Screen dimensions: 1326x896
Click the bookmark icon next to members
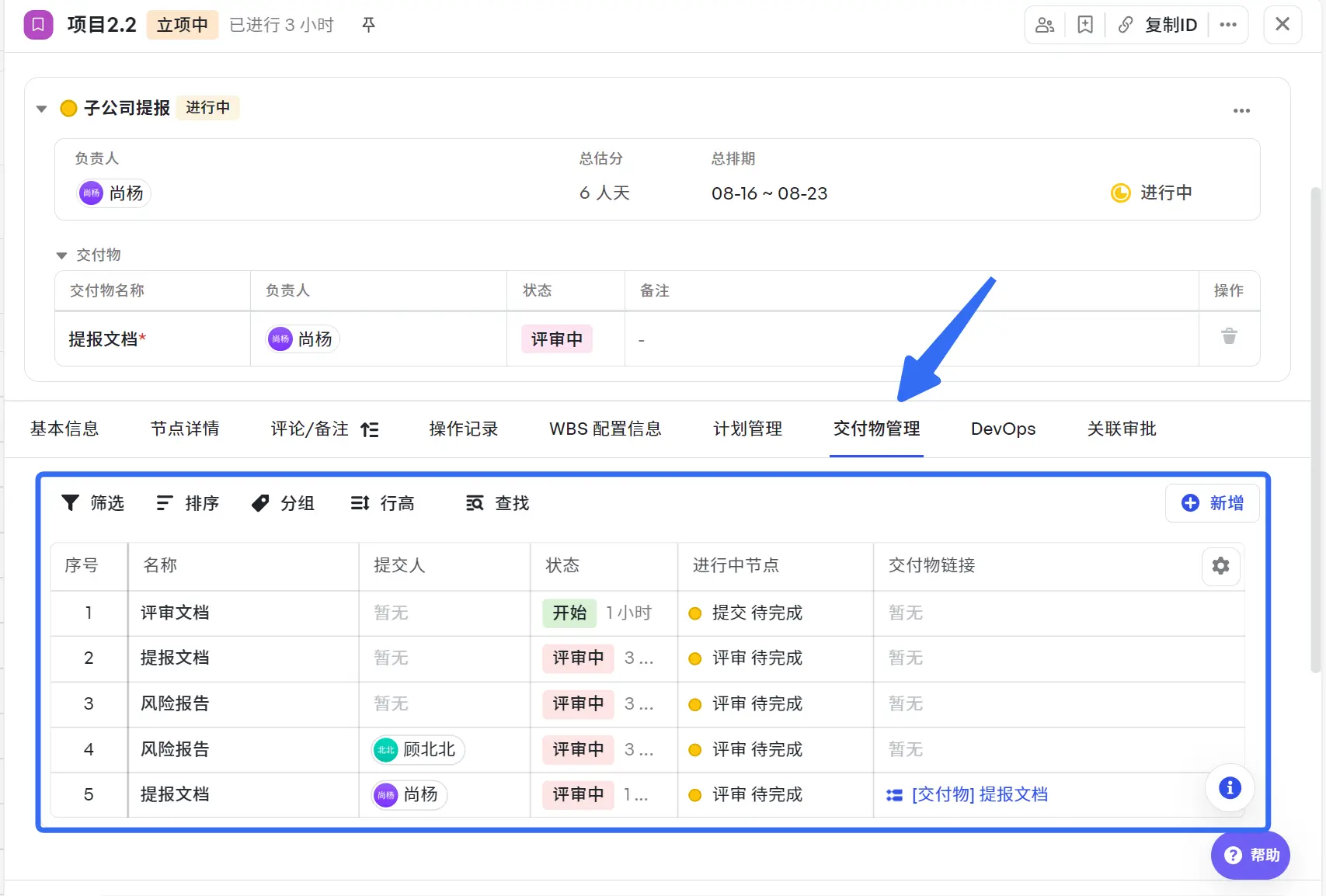click(x=1084, y=24)
